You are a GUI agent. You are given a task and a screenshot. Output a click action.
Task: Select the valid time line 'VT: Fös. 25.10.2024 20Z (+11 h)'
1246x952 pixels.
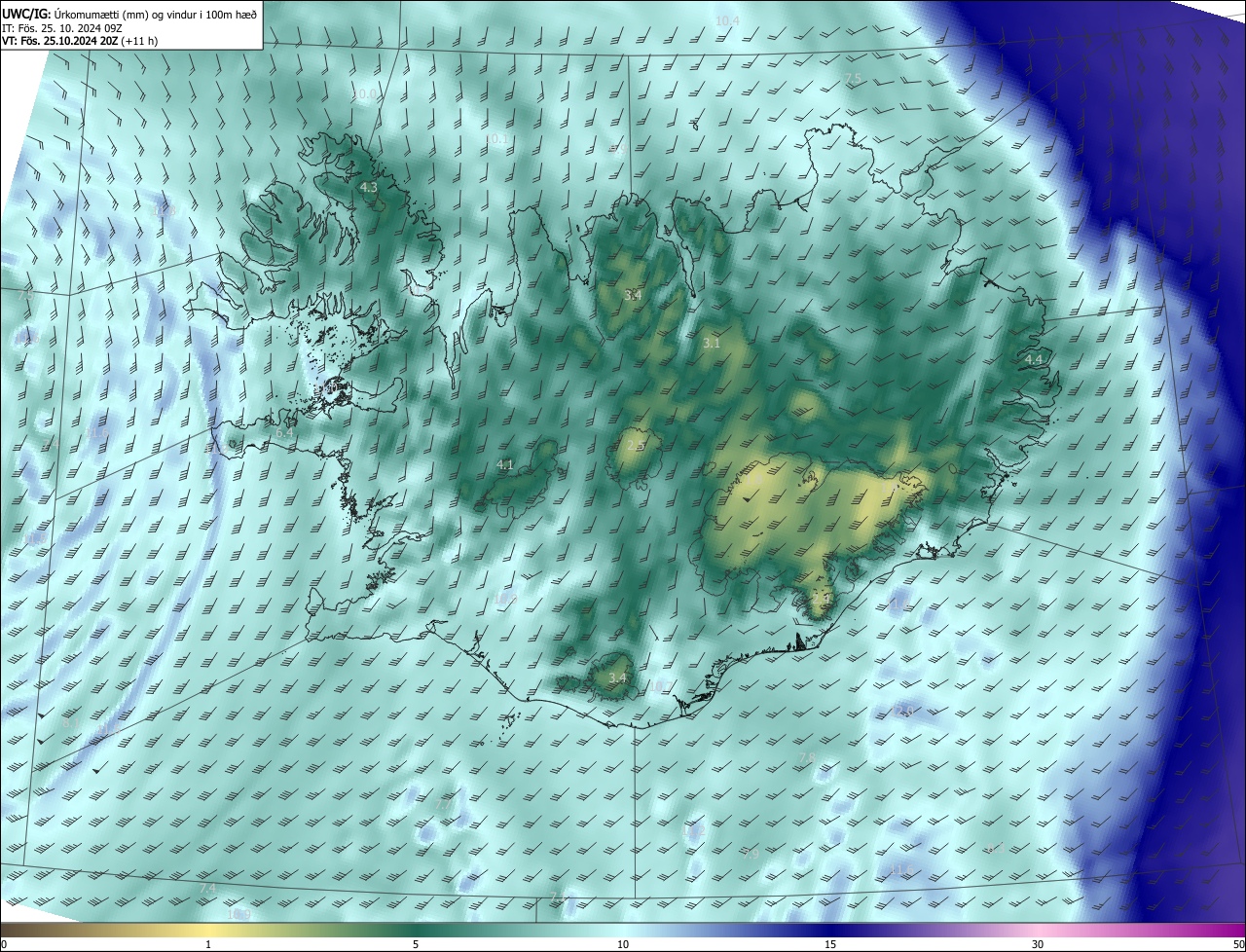(80, 42)
